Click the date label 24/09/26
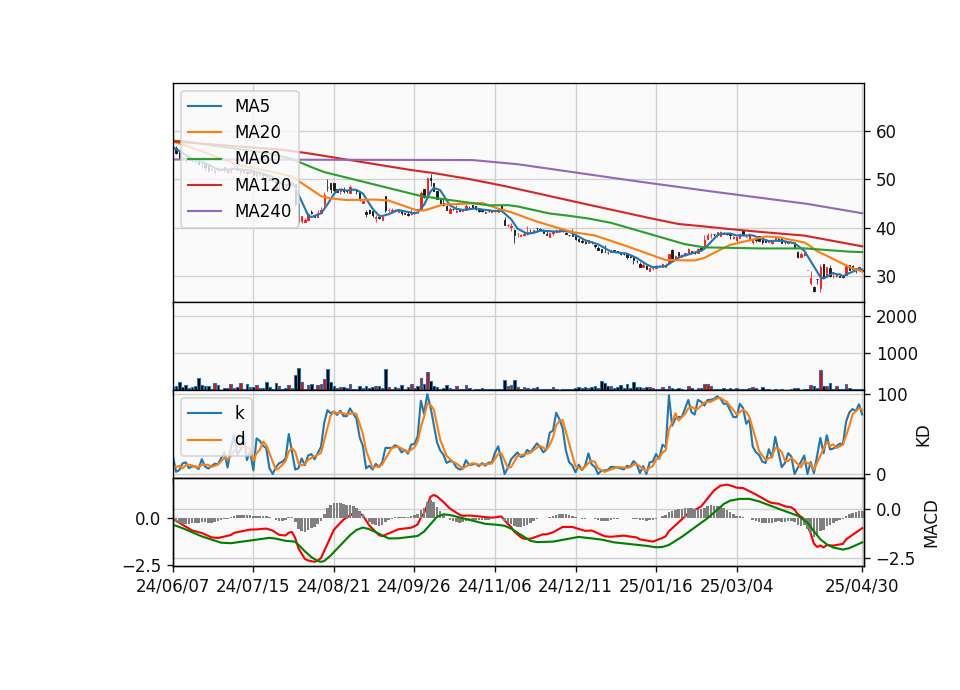 (414, 586)
